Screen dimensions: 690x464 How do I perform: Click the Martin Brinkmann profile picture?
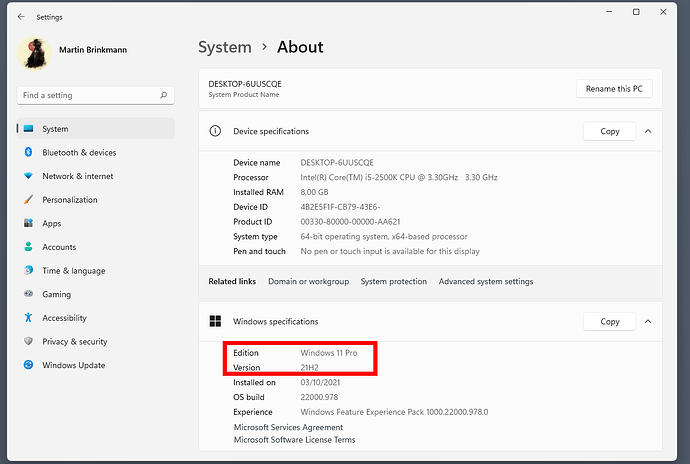point(34,54)
